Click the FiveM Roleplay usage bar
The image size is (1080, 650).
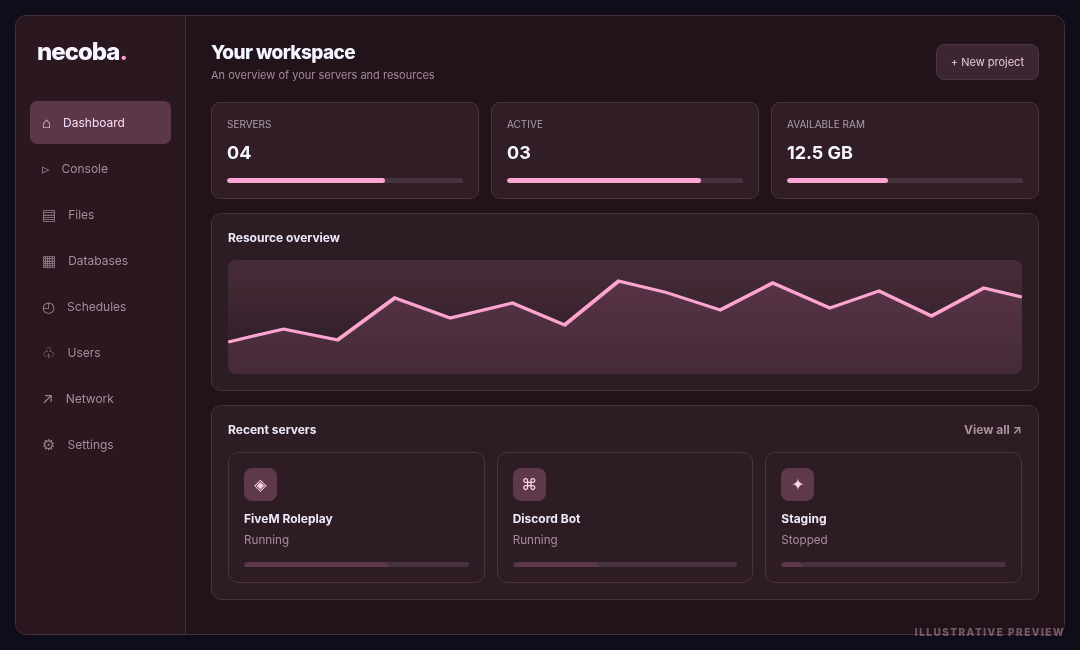pyautogui.click(x=356, y=565)
